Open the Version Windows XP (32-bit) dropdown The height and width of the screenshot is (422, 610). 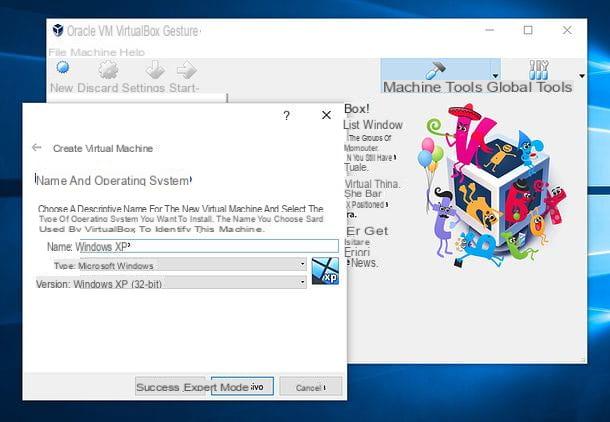coord(193,283)
